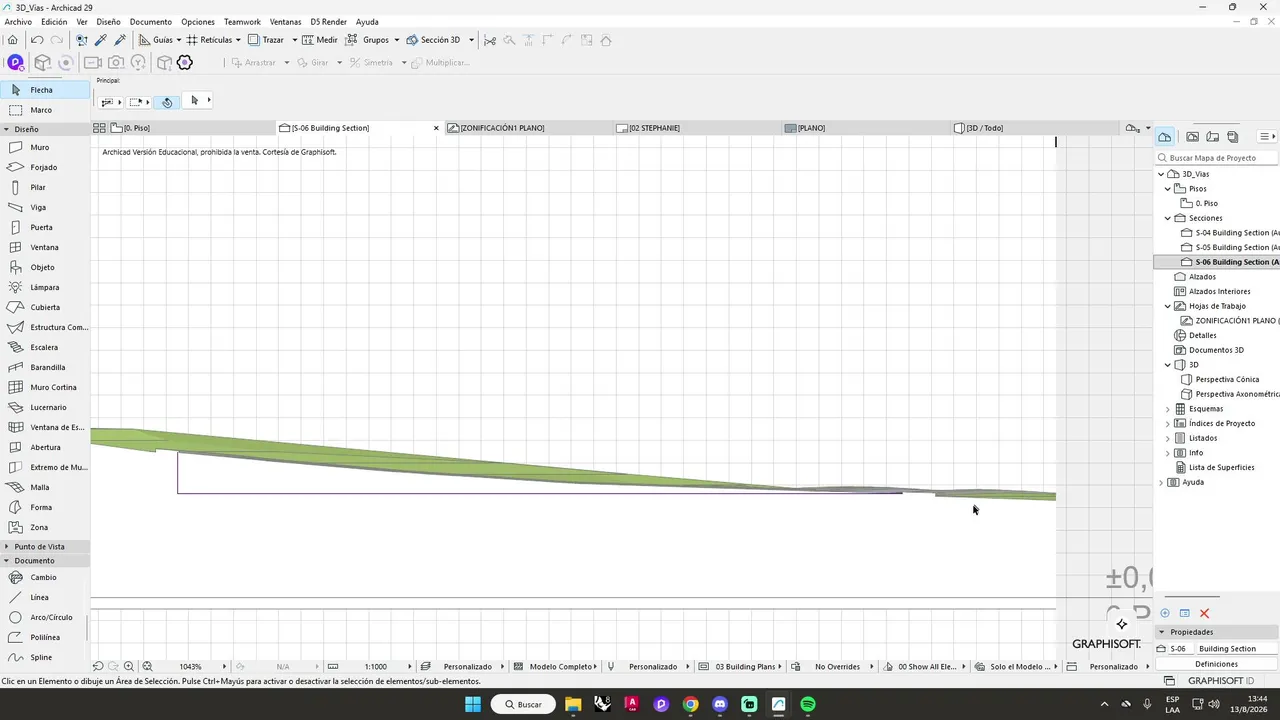Select the Puerta door tool
Screen dimensions: 1280x720
44,227
